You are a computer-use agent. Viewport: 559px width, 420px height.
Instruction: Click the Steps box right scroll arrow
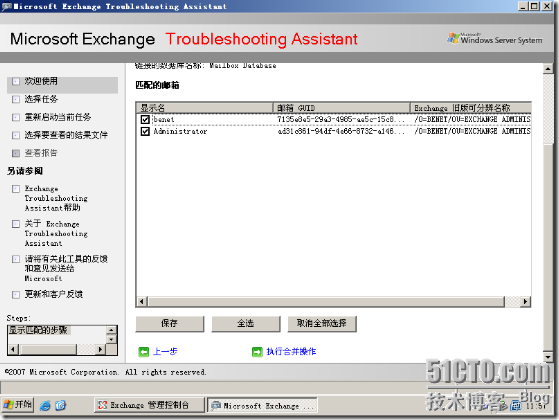[x=101, y=349]
